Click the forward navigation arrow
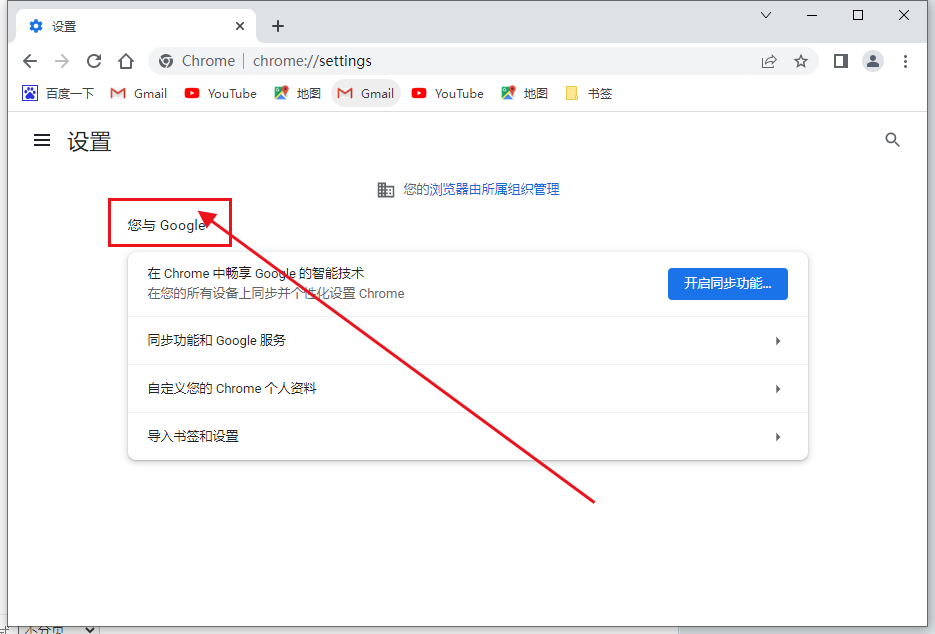The image size is (935, 634). 62,61
